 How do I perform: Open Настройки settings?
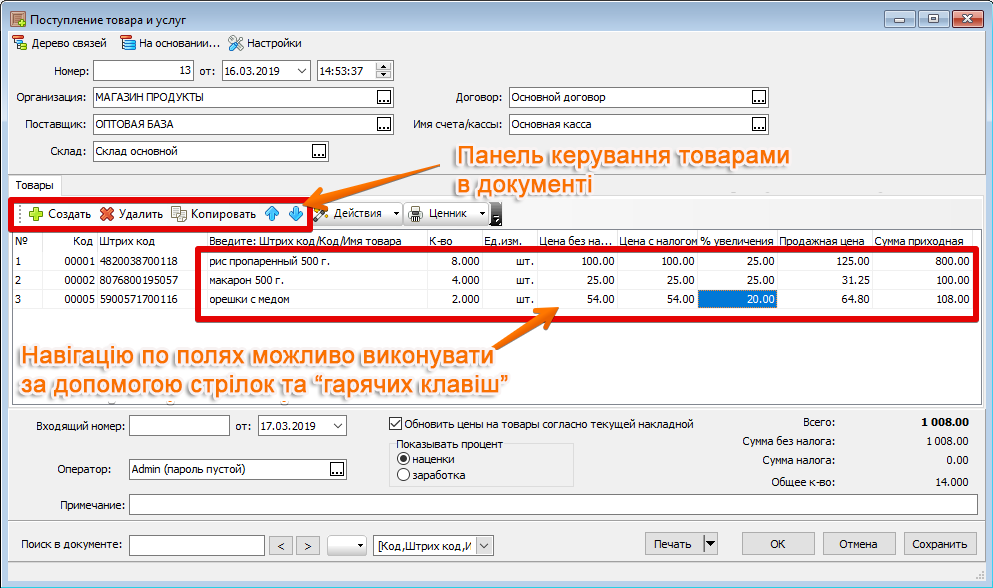click(x=265, y=43)
